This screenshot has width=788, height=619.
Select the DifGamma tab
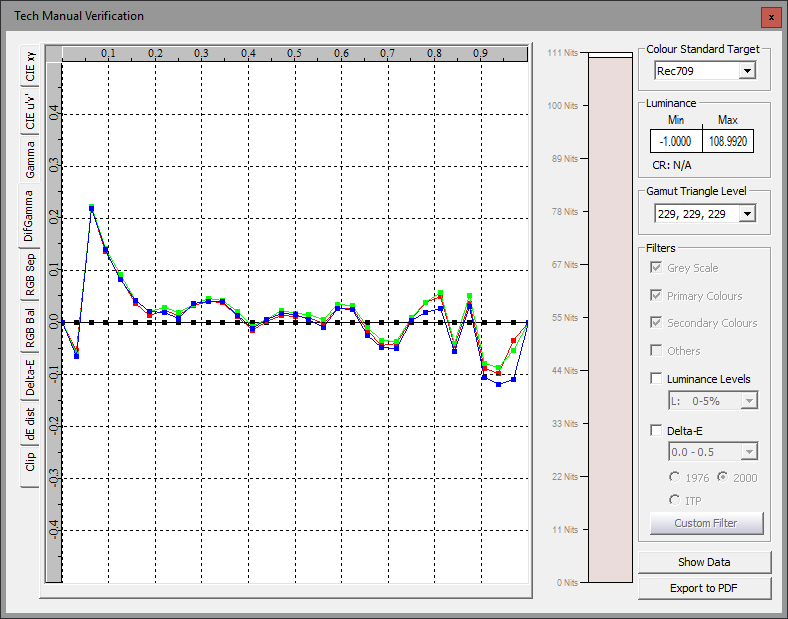[x=29, y=216]
